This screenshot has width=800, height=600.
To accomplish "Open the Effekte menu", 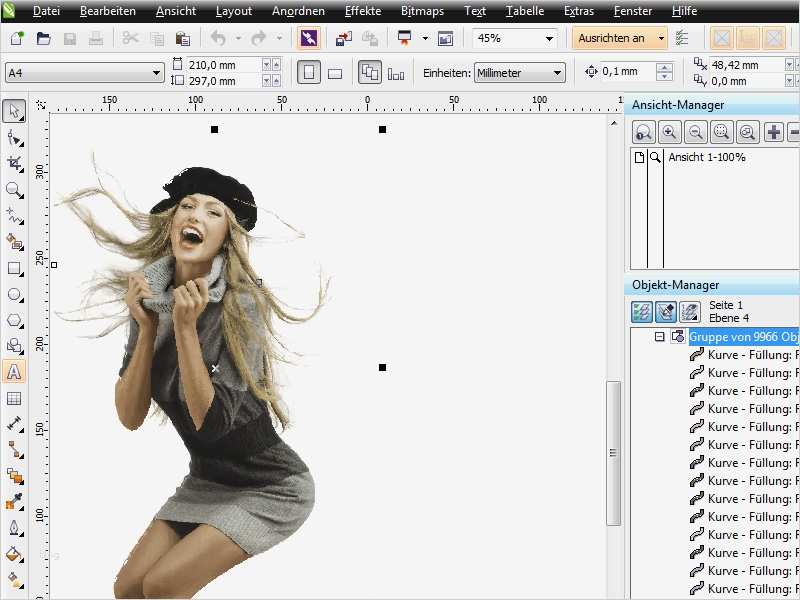I will 362,12.
